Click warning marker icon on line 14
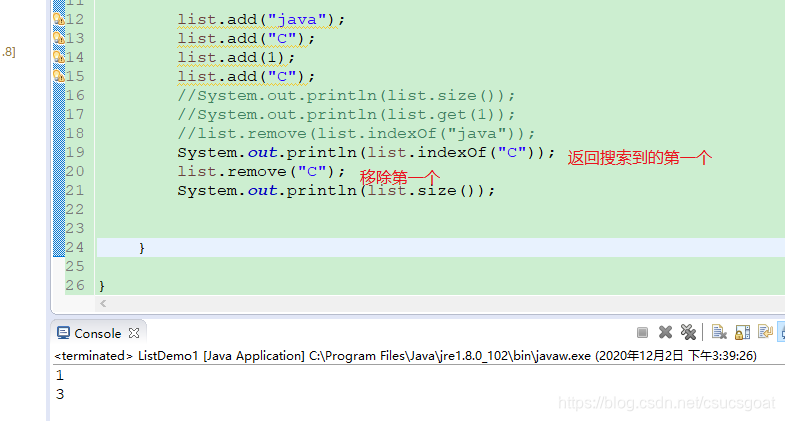The width and height of the screenshot is (785, 421). click(59, 58)
